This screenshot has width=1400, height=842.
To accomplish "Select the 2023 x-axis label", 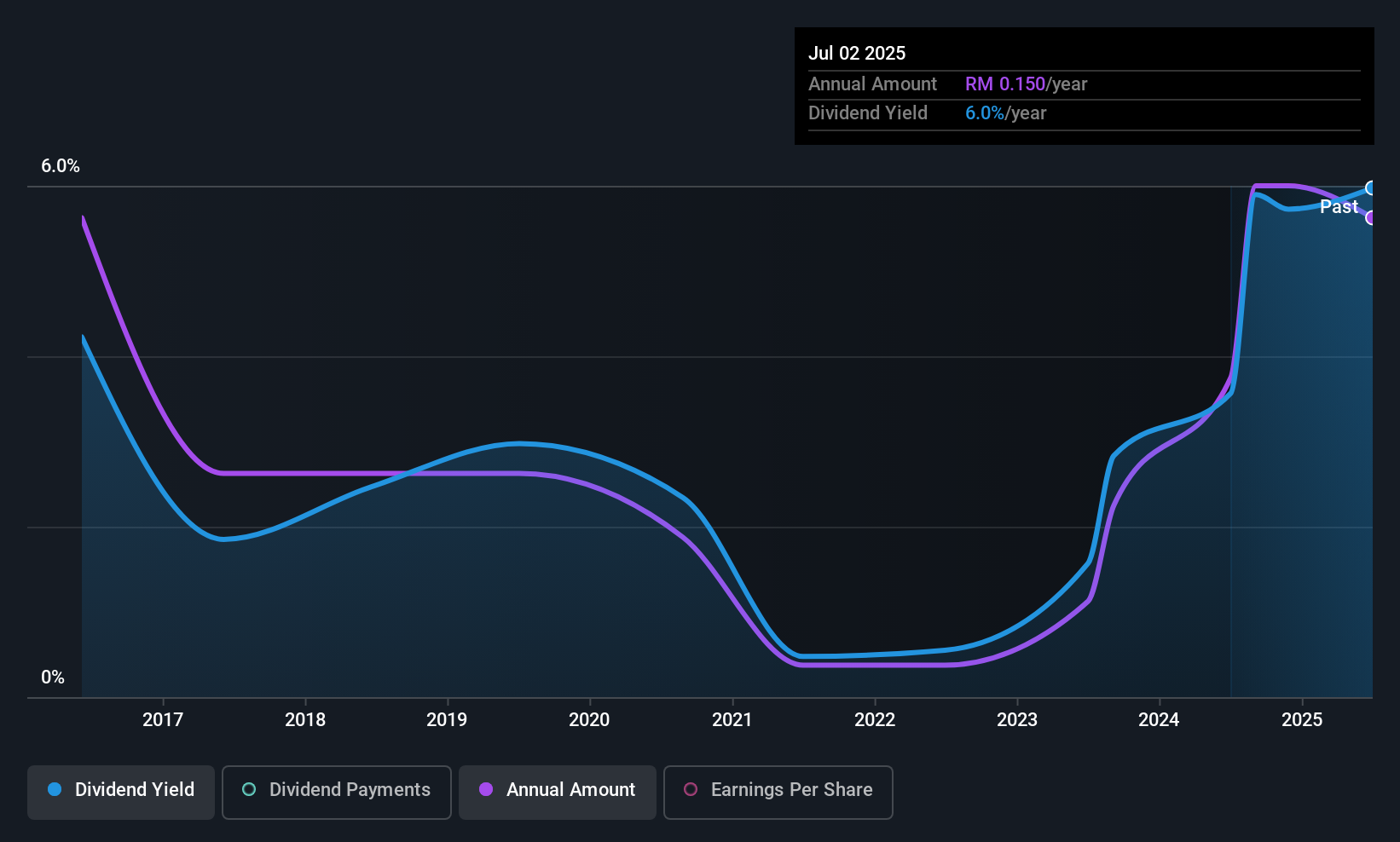I will [x=1017, y=720].
